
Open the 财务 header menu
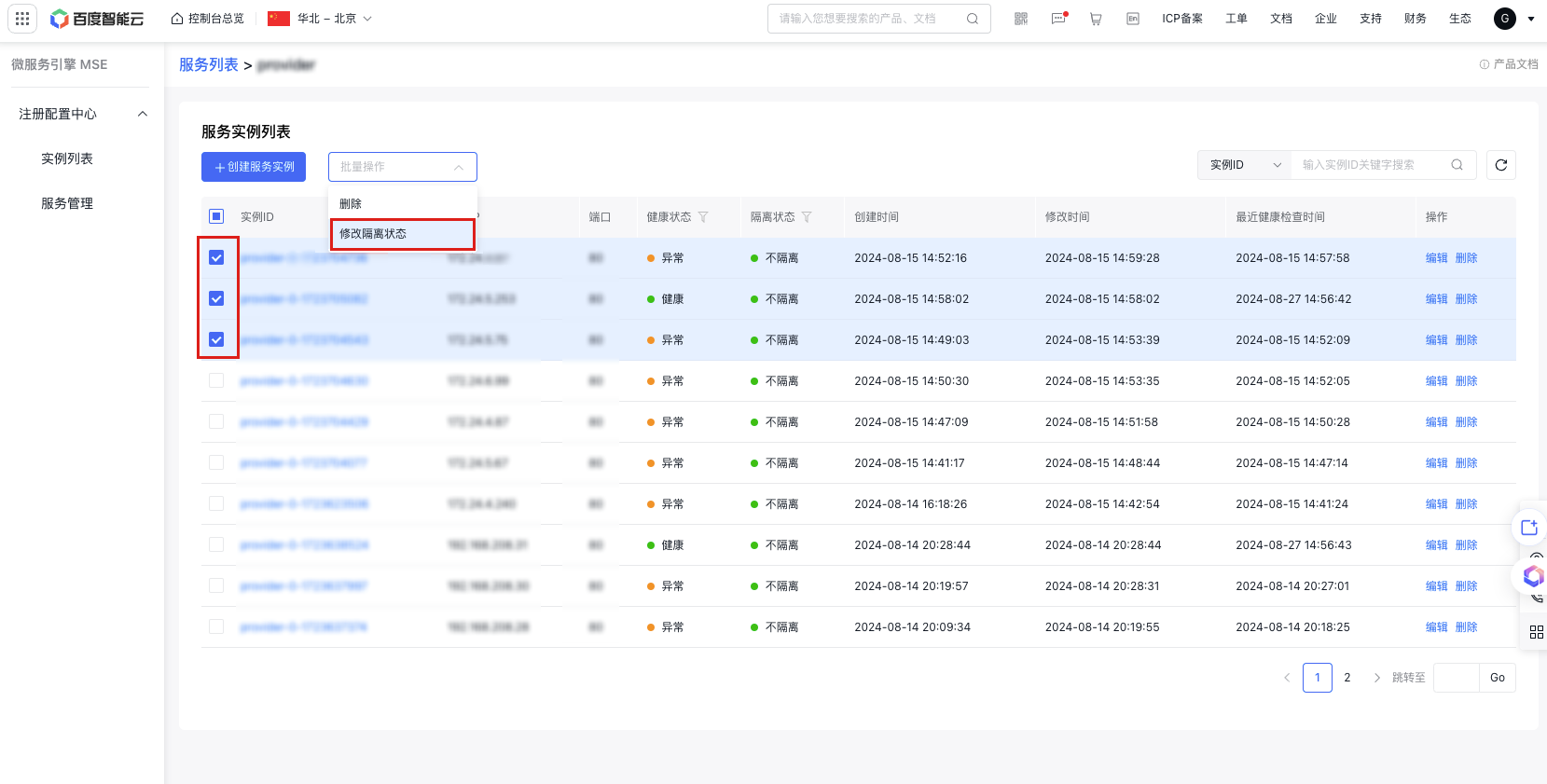click(1416, 19)
